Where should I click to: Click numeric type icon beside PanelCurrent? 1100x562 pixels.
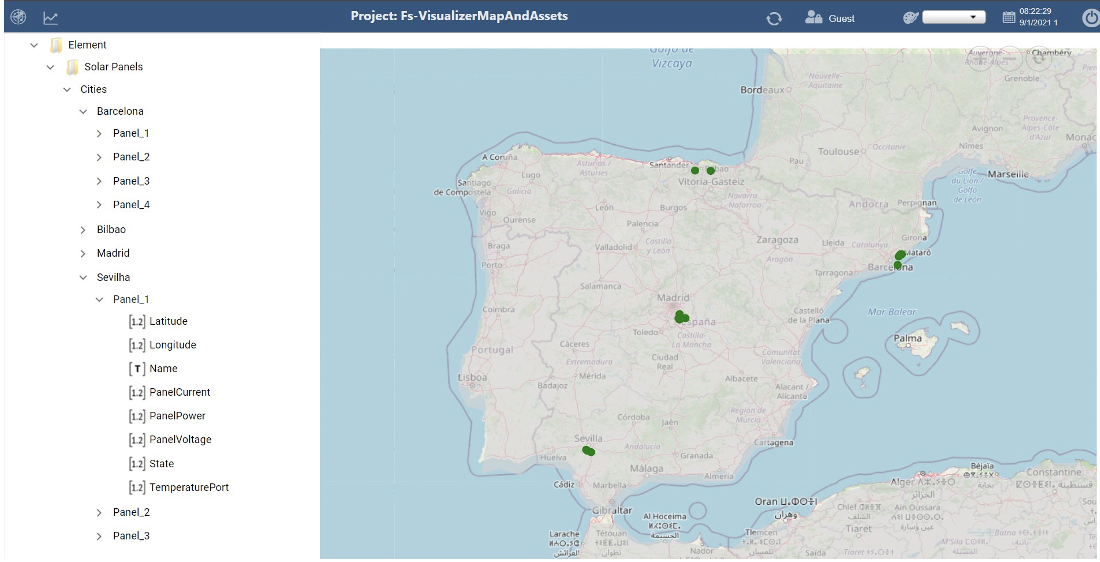click(x=137, y=392)
